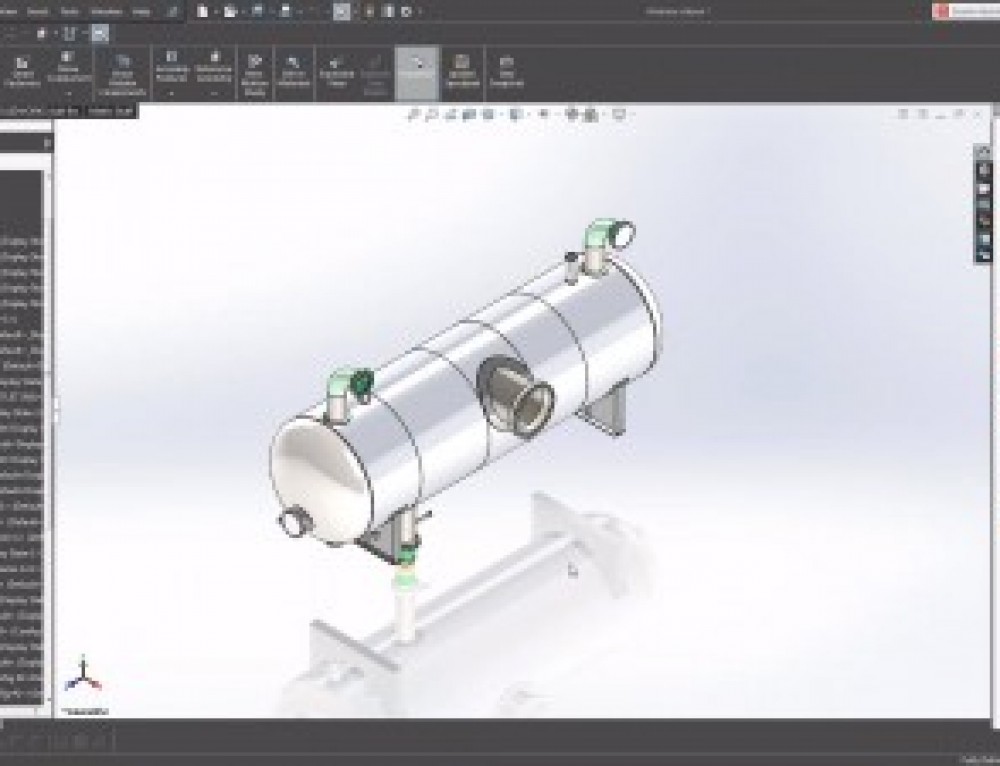This screenshot has width=1000, height=766.
Task: Activate the Mate tool
Action: point(66,70)
